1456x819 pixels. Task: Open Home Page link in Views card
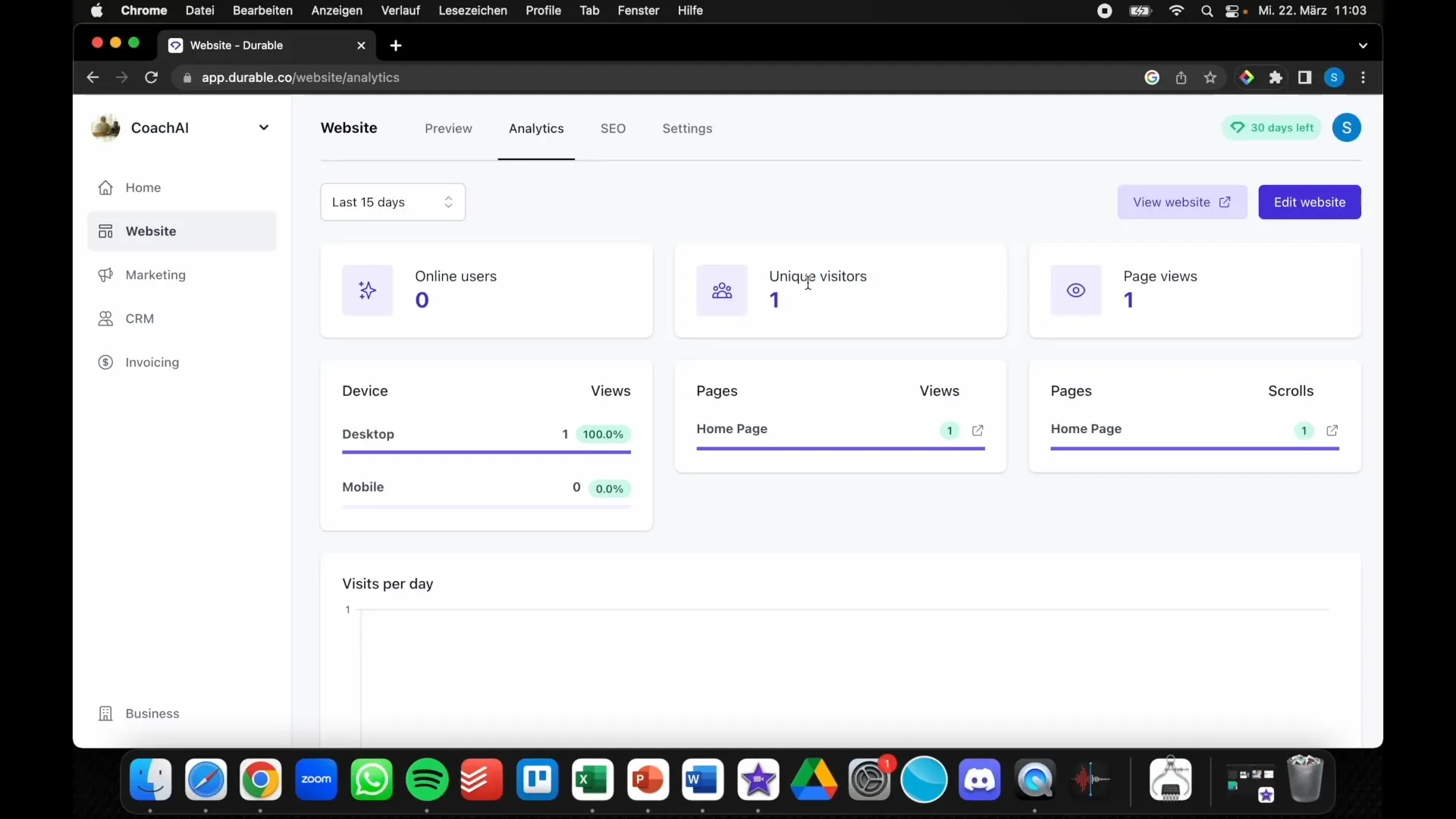977,431
